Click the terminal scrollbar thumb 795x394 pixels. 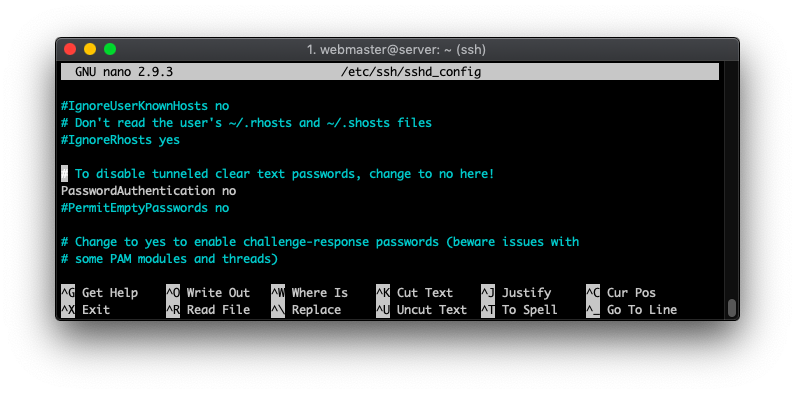[732, 308]
